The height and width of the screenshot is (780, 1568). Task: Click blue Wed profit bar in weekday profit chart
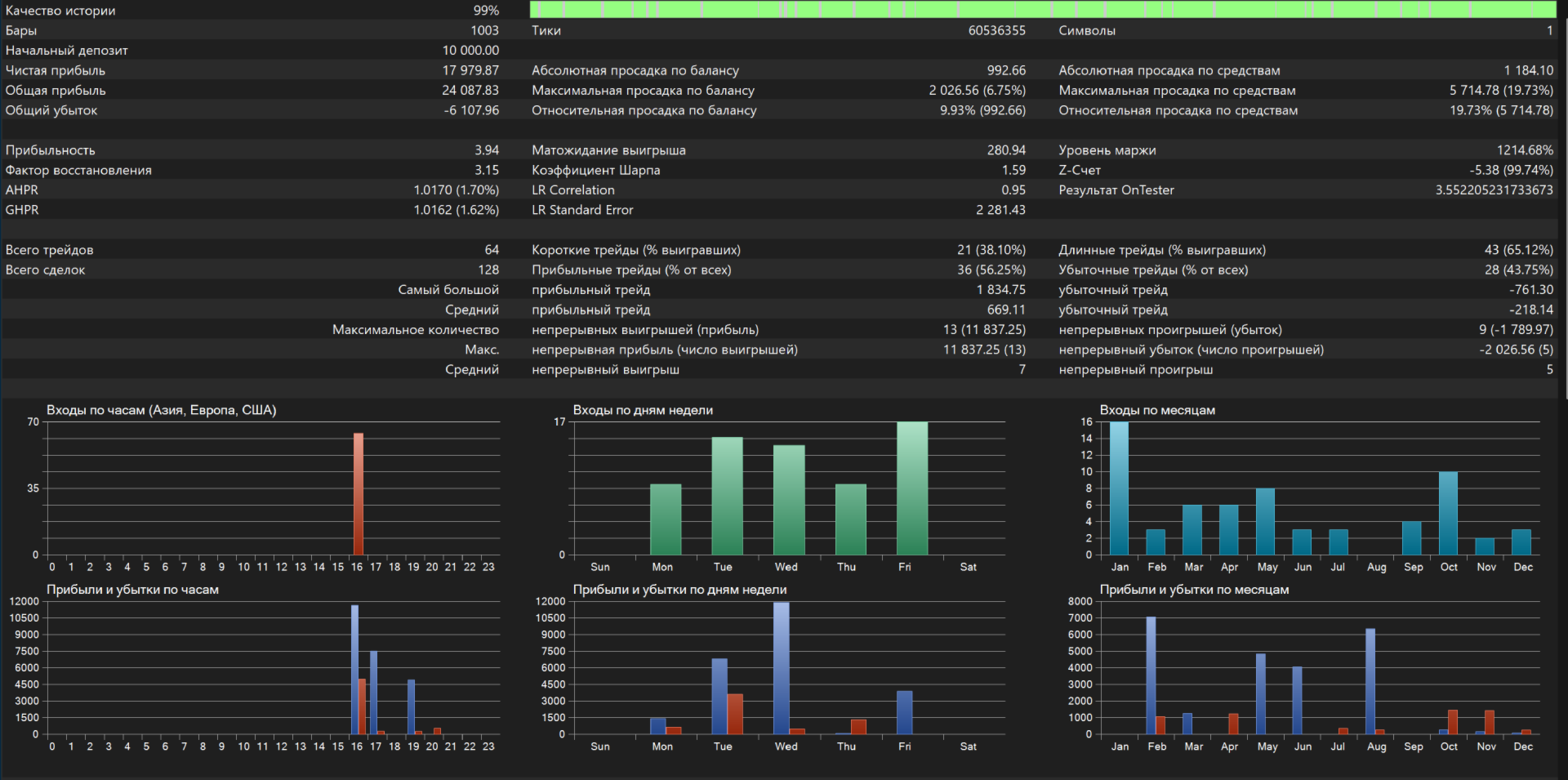coord(781,668)
